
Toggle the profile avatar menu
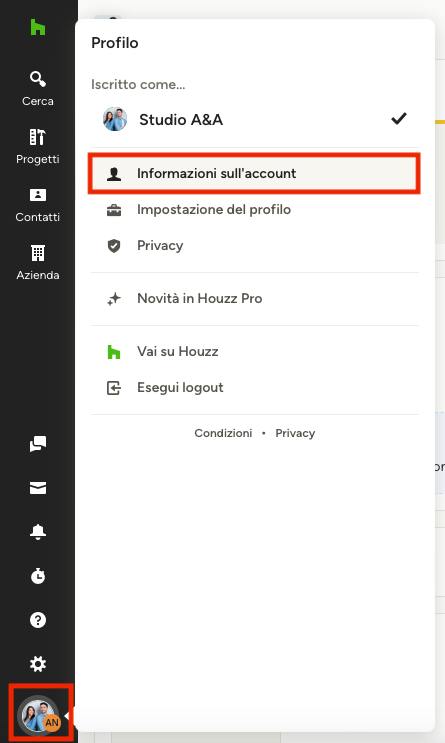pyautogui.click(x=39, y=714)
